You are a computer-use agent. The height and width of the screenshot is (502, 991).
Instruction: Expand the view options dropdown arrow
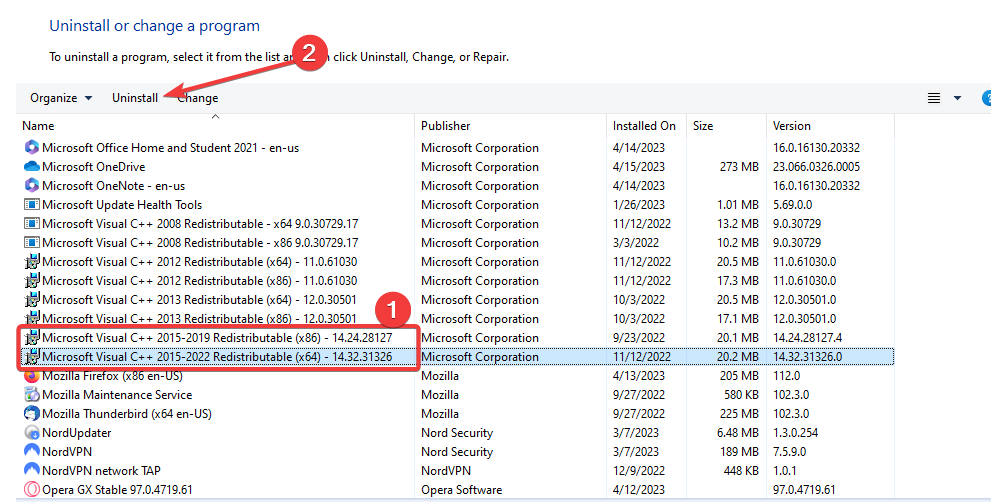coord(958,98)
